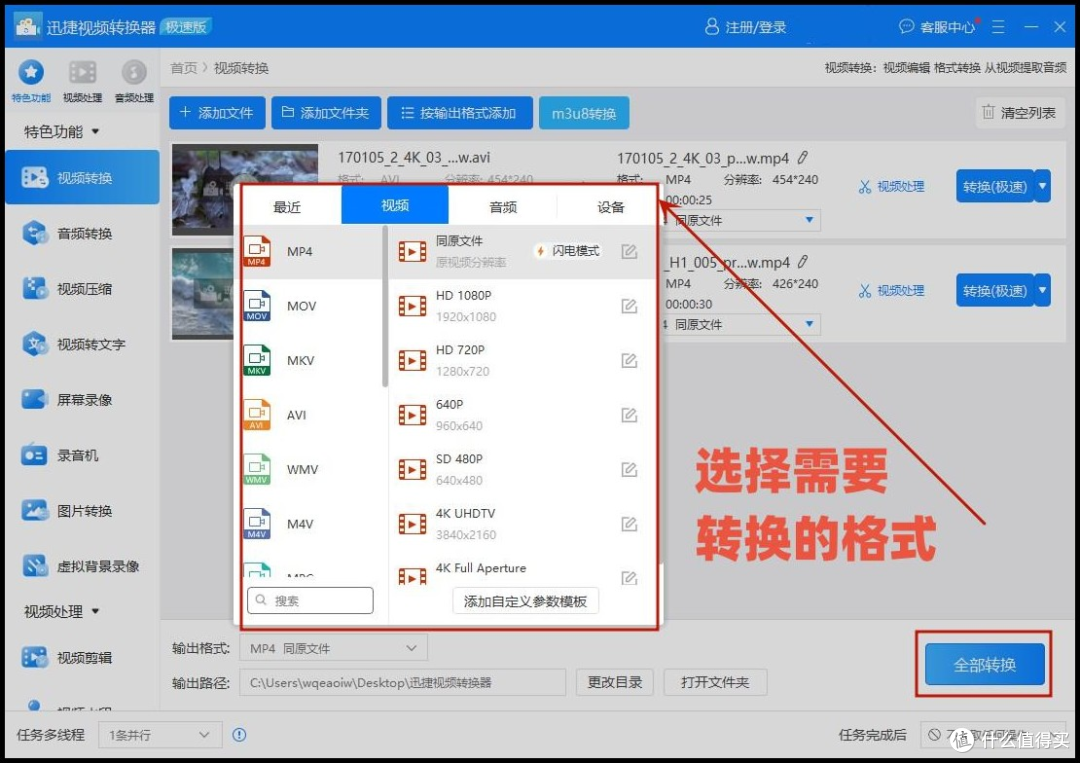Collapse the 视频处理 section

(x=95, y=611)
